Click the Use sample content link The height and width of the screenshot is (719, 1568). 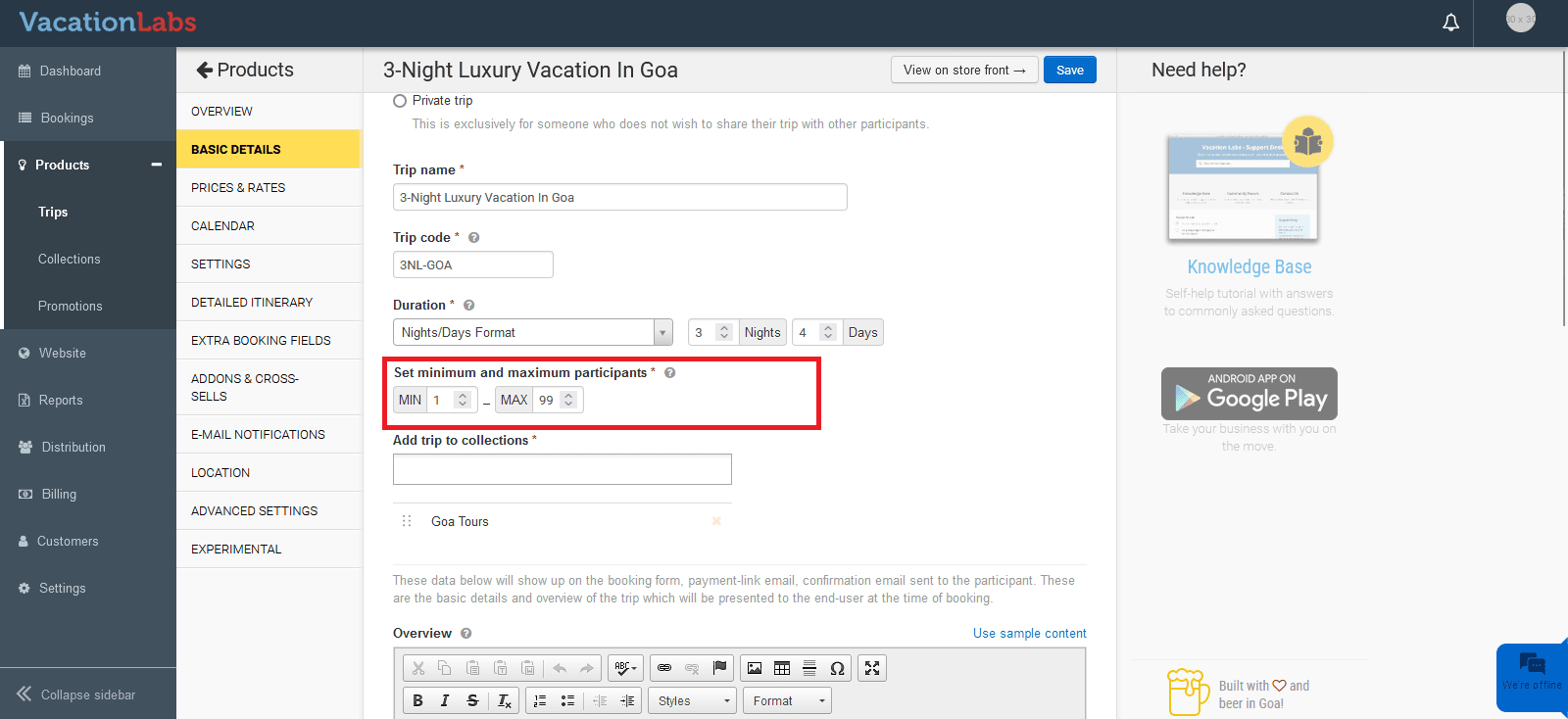(1029, 634)
